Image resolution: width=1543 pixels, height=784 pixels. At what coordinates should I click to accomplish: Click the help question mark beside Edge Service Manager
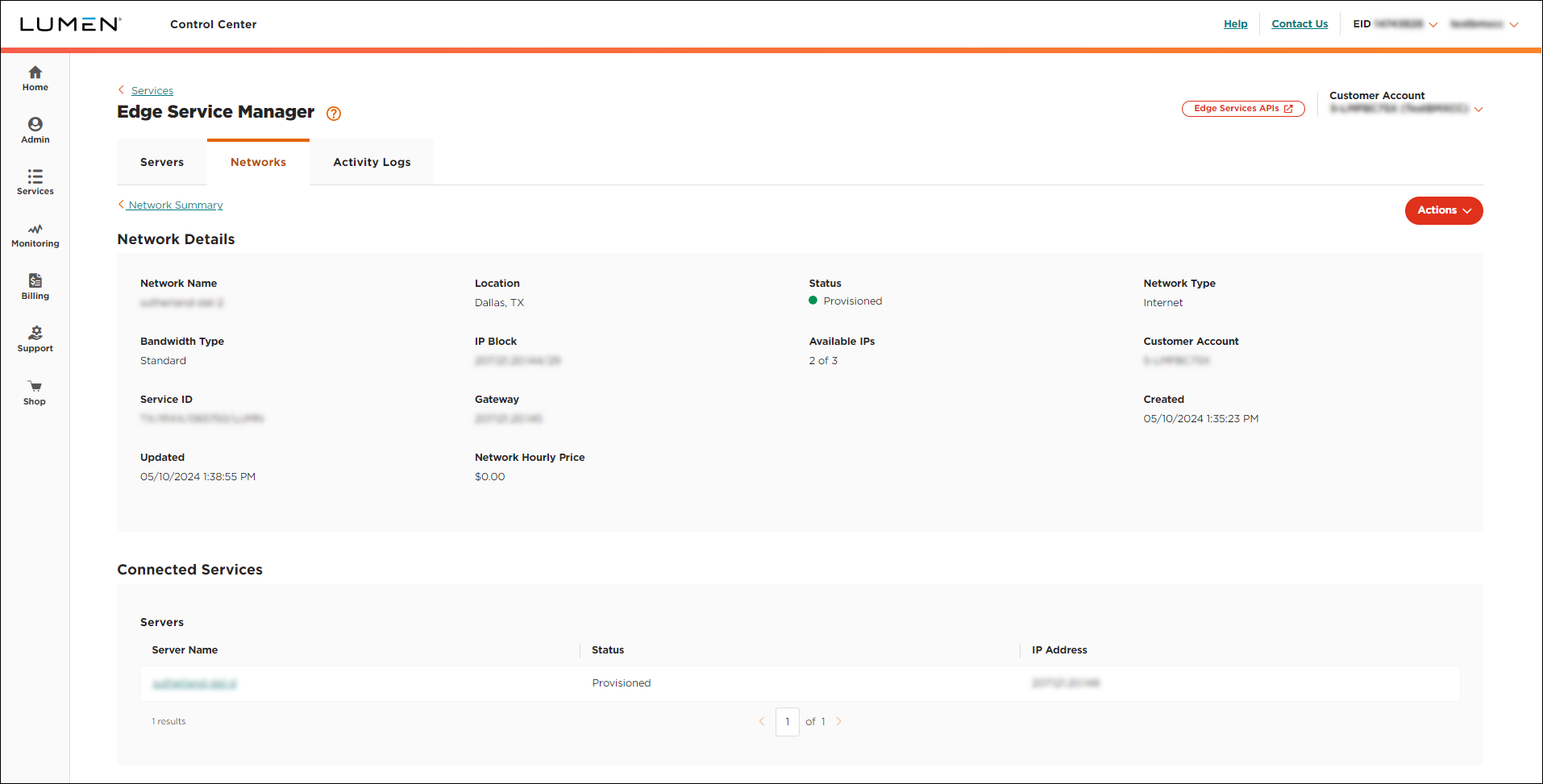point(334,114)
